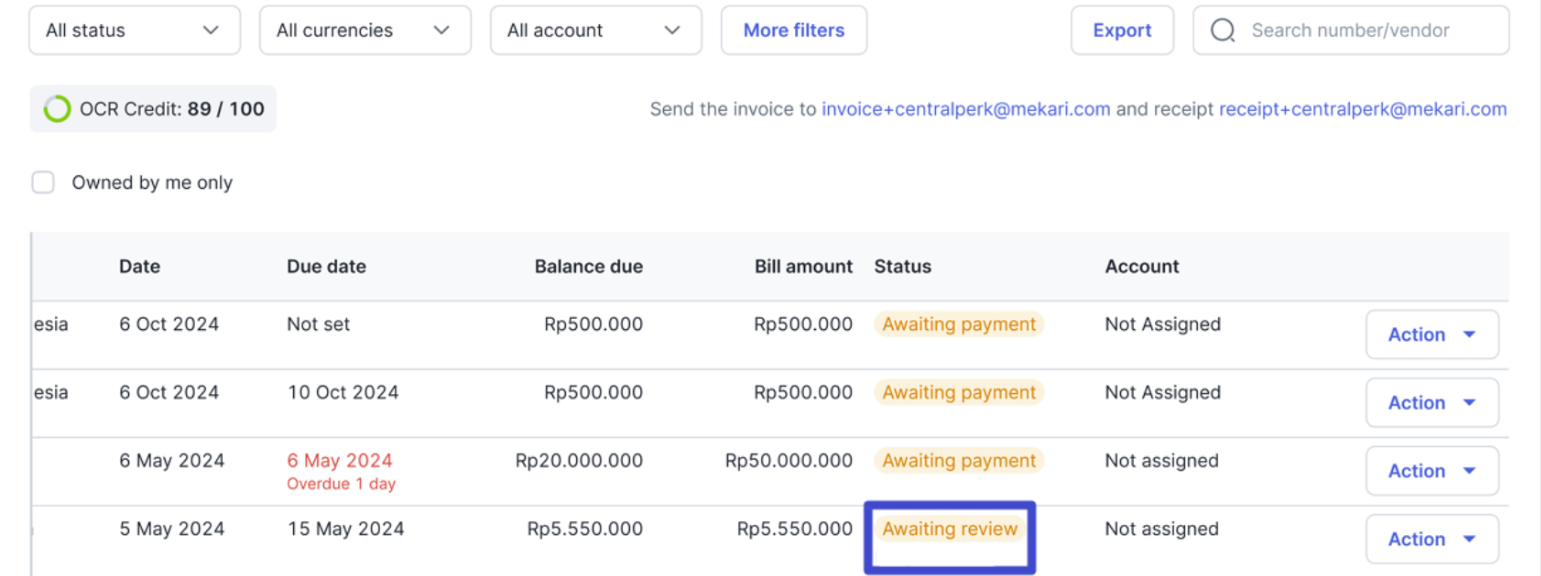This screenshot has width=1541, height=576.
Task: Open Action menu for the first bill row
Action: [1432, 335]
